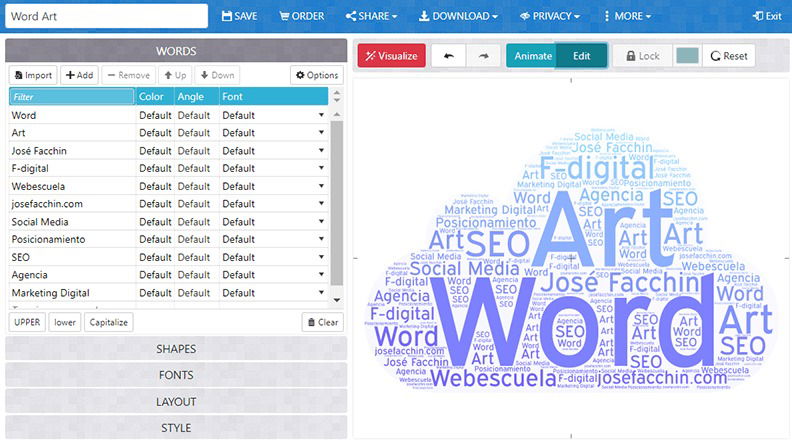The image size is (792, 442).
Task: Capitalize all words
Action: [109, 322]
